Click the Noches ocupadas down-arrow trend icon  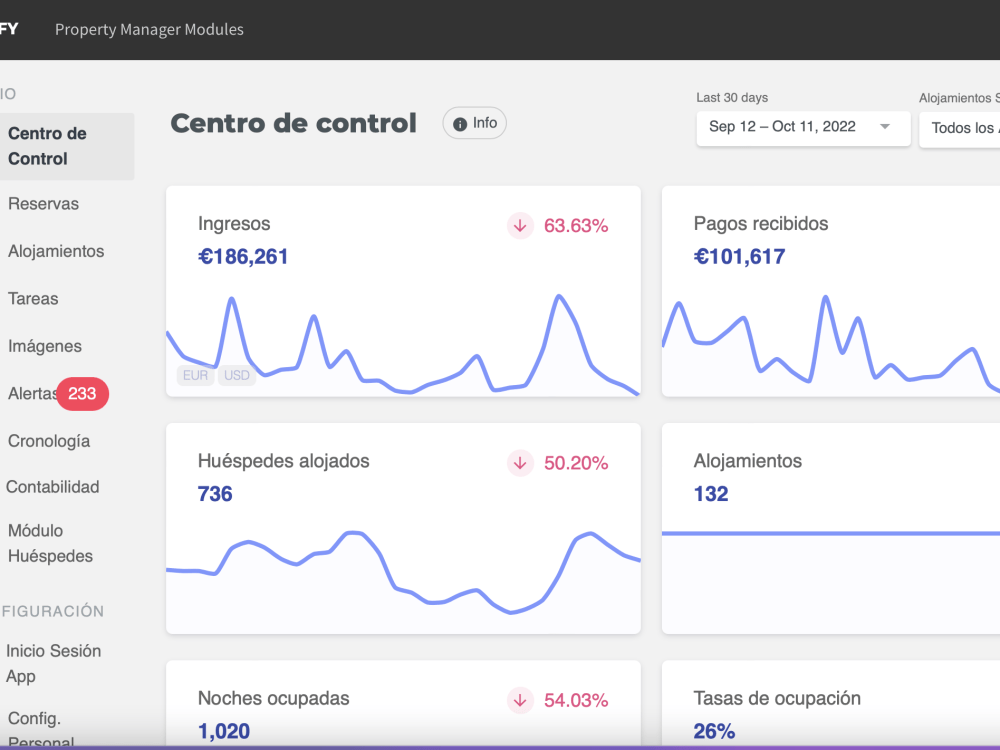(x=520, y=700)
